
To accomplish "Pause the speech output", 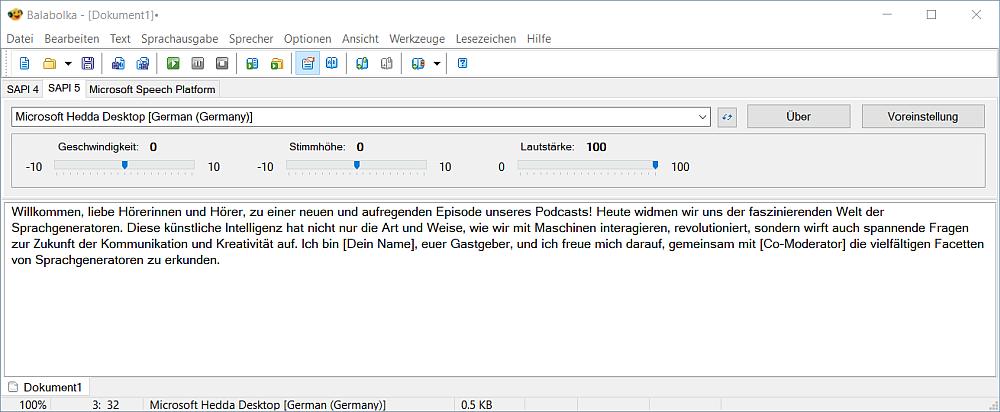I will click(x=197, y=64).
